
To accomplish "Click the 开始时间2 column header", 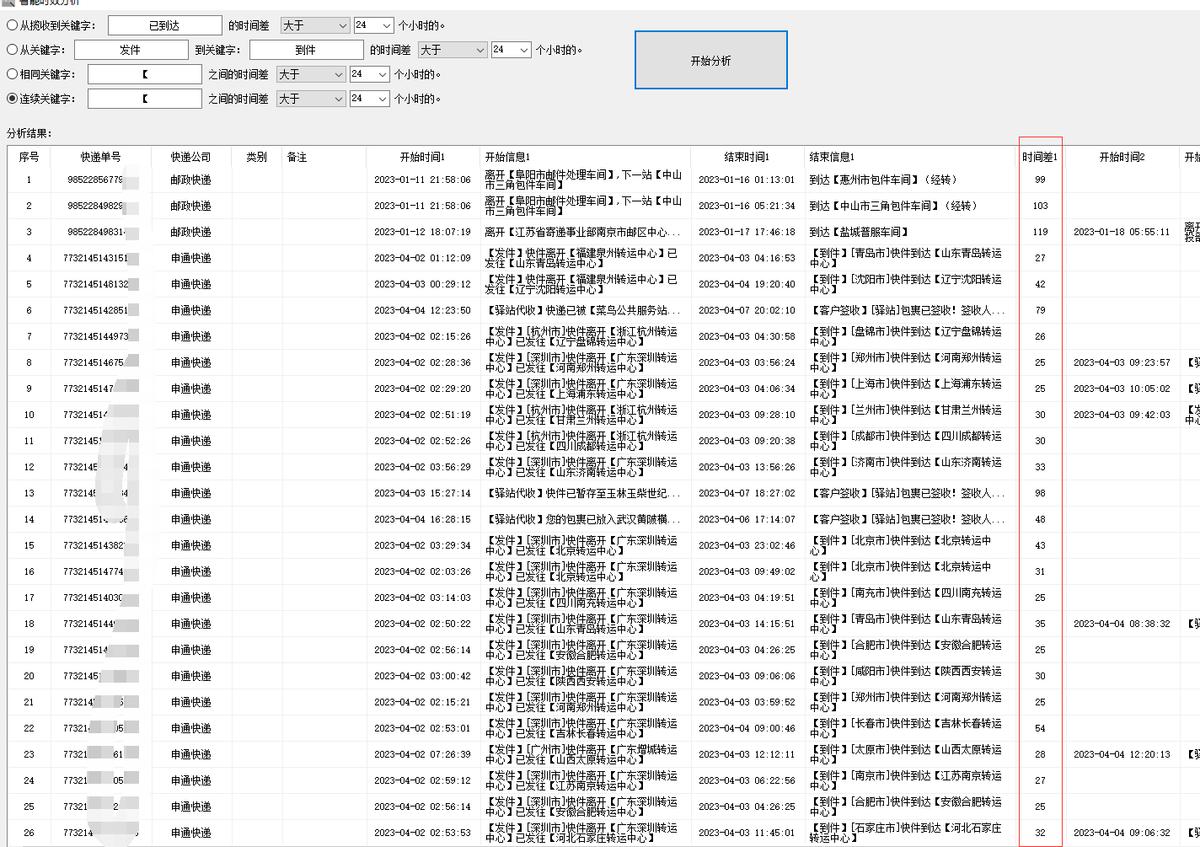I will (1122, 157).
